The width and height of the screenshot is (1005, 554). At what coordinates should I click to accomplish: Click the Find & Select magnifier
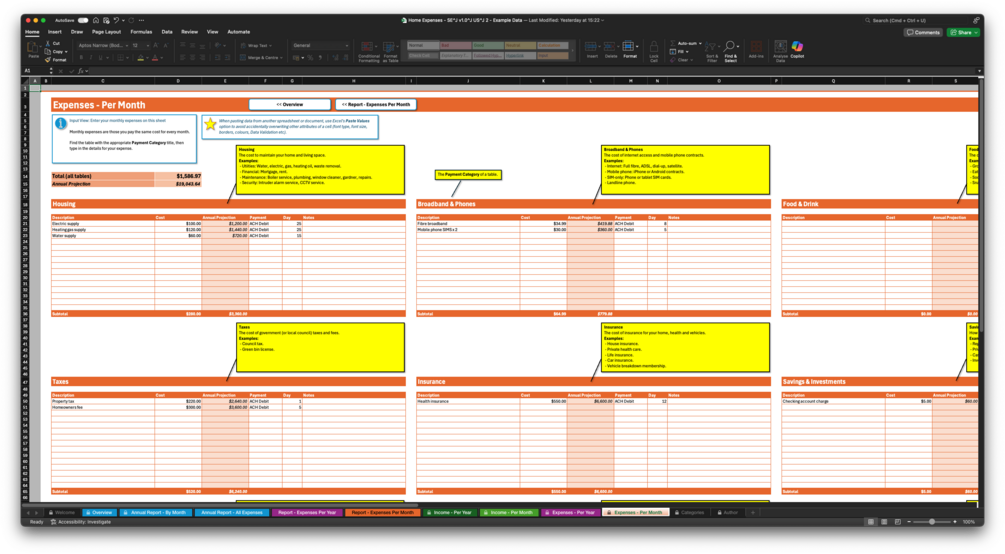[x=729, y=46]
